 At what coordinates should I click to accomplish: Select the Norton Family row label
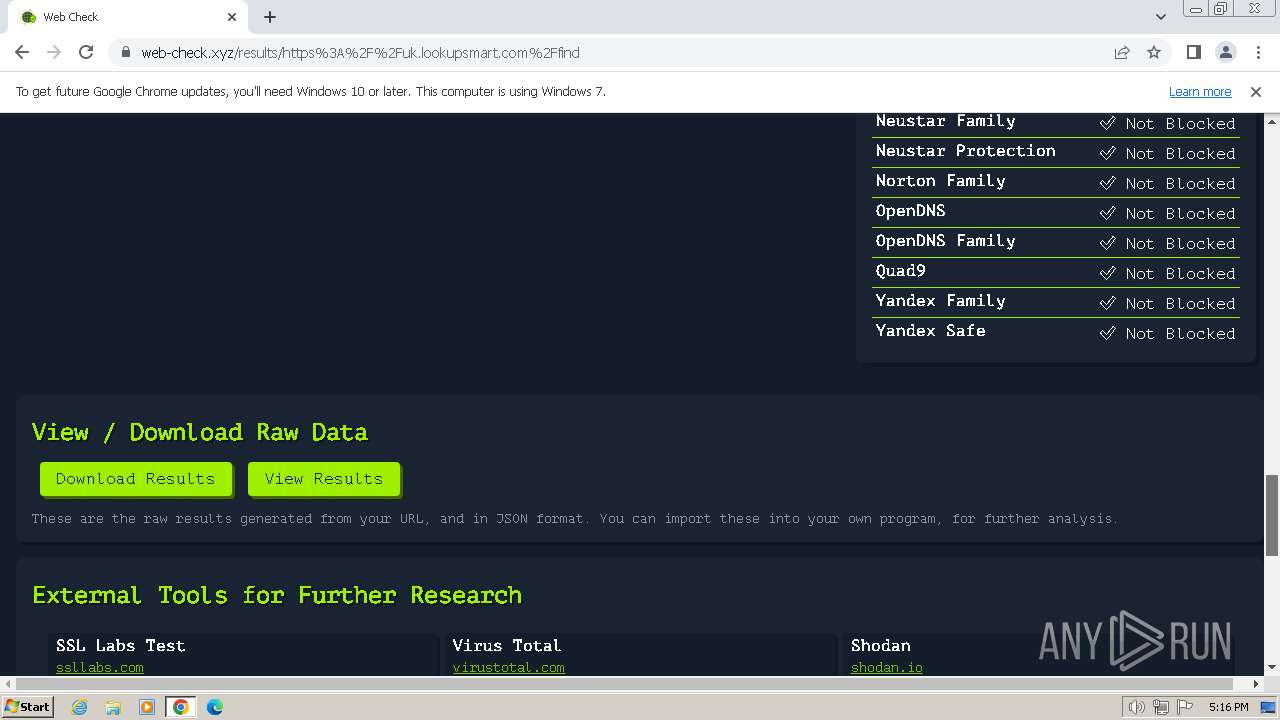[940, 181]
